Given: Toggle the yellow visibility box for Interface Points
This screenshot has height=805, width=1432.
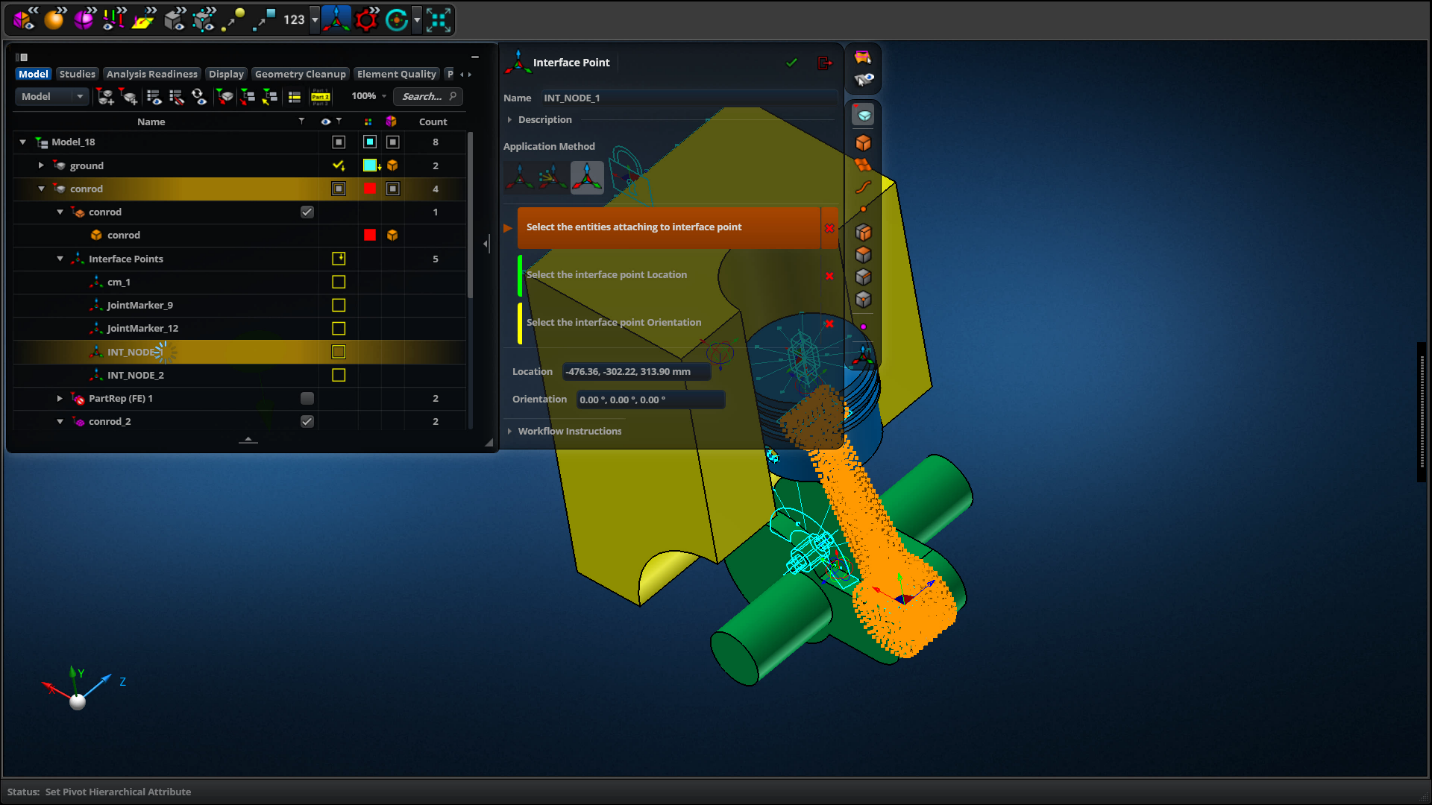Looking at the screenshot, I should [338, 258].
